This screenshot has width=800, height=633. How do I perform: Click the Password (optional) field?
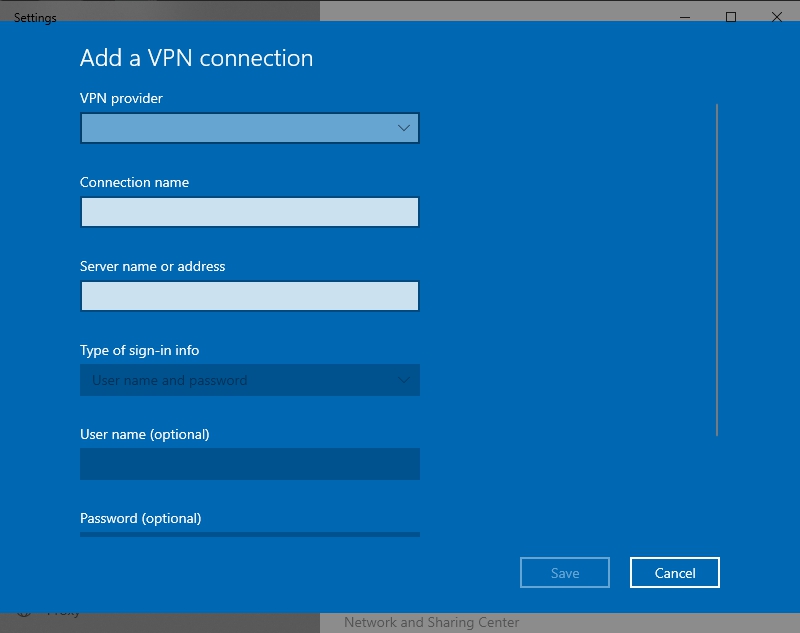(x=249, y=534)
